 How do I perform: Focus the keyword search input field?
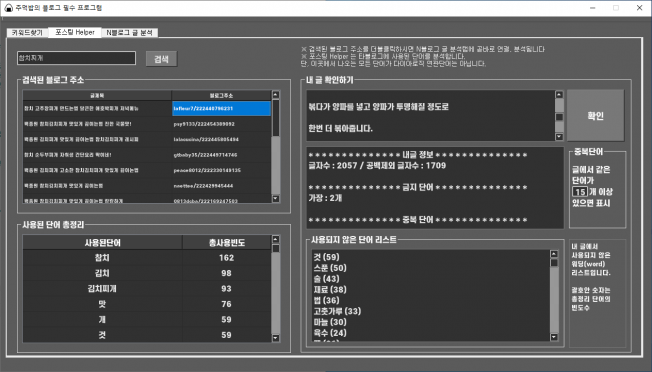77,58
